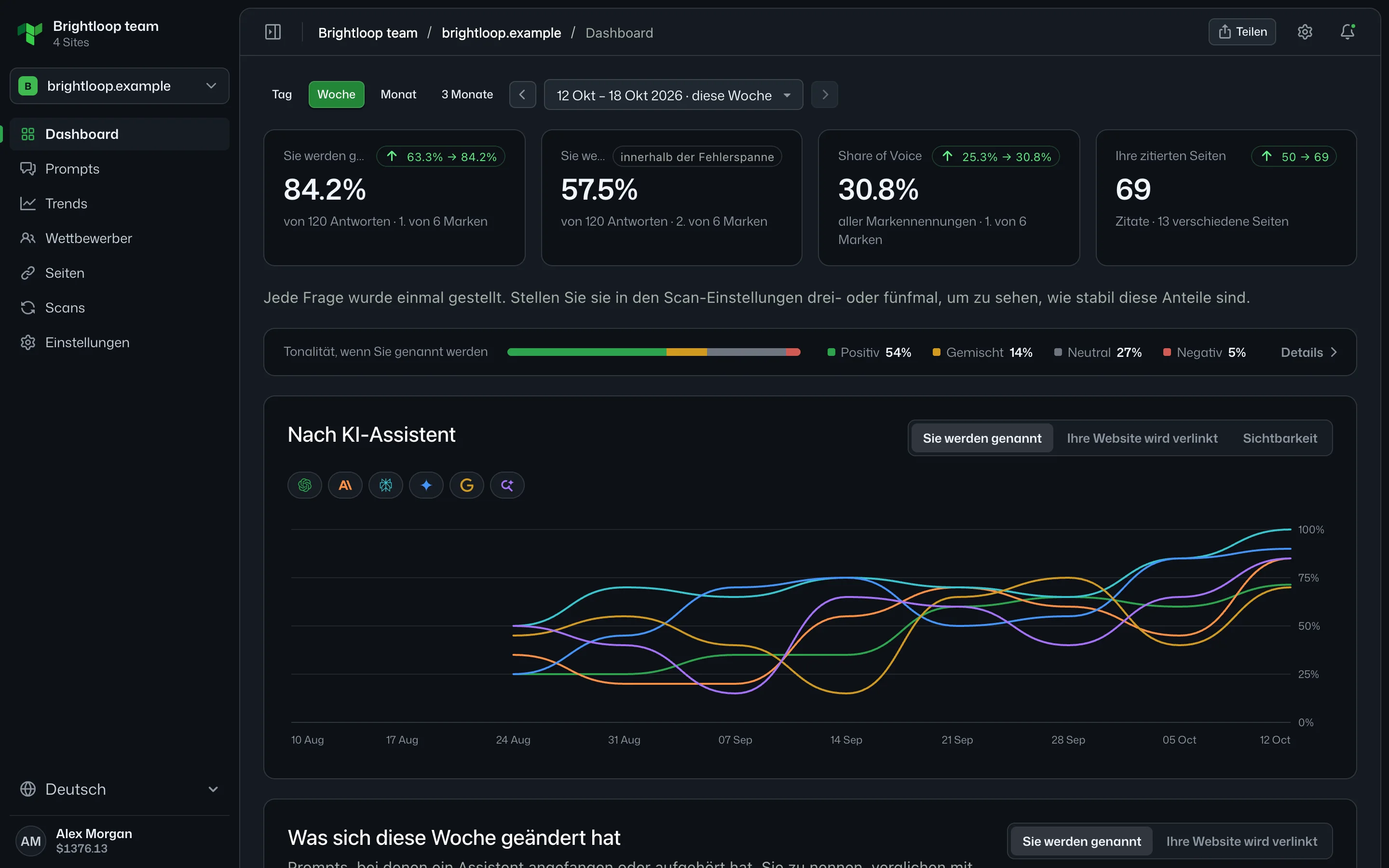1389x868 pixels.
Task: Open brightloop.example breadcrumb link
Action: coord(501,33)
